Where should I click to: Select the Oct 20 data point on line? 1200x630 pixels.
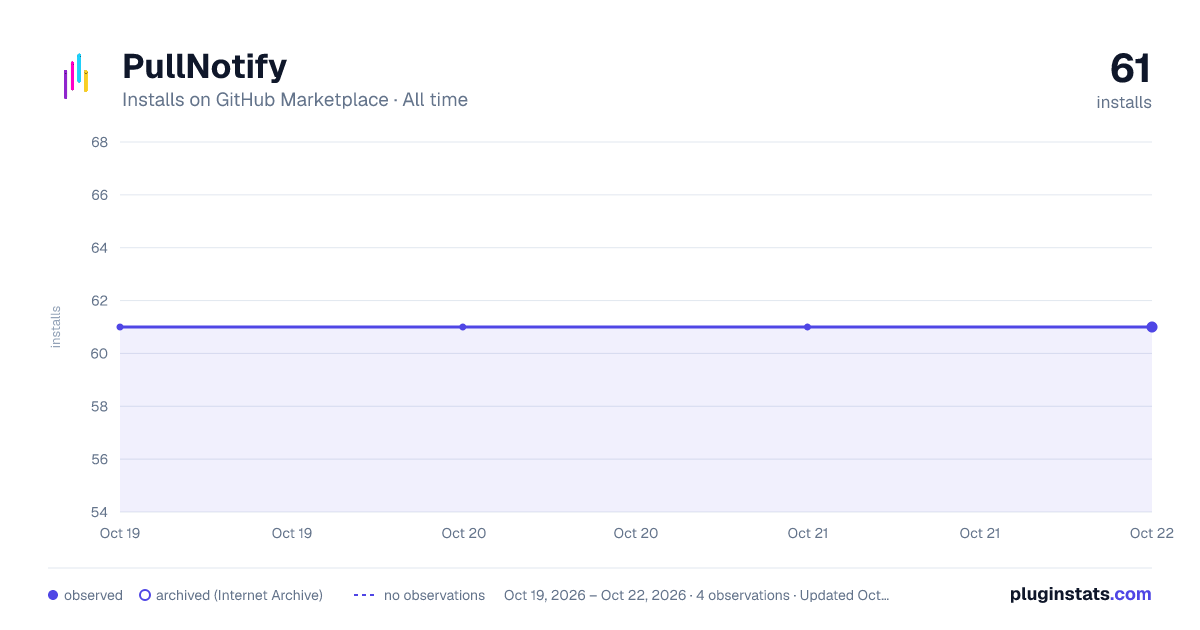[x=463, y=327]
